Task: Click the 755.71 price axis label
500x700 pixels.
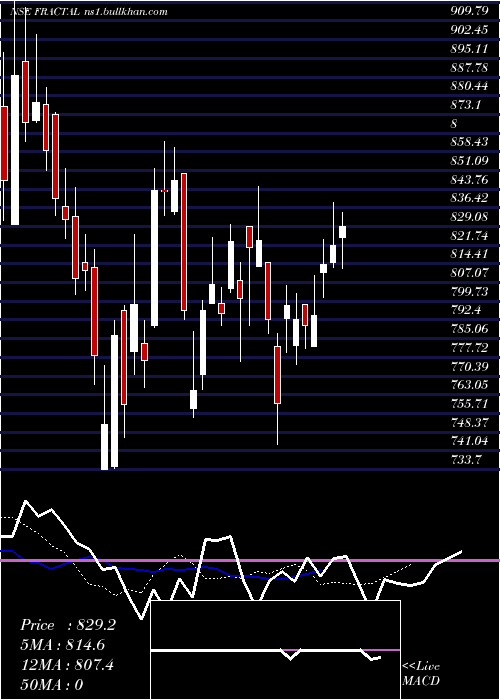Action: (469, 404)
